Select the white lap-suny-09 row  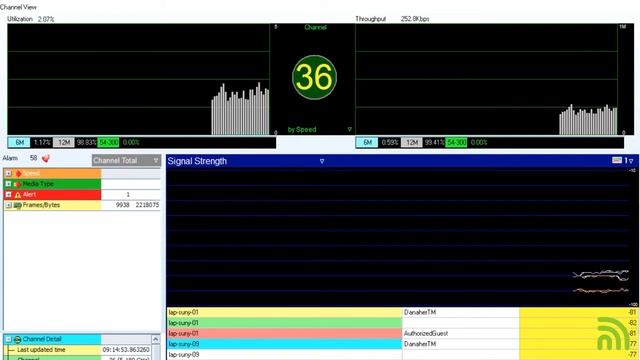(x=402, y=355)
